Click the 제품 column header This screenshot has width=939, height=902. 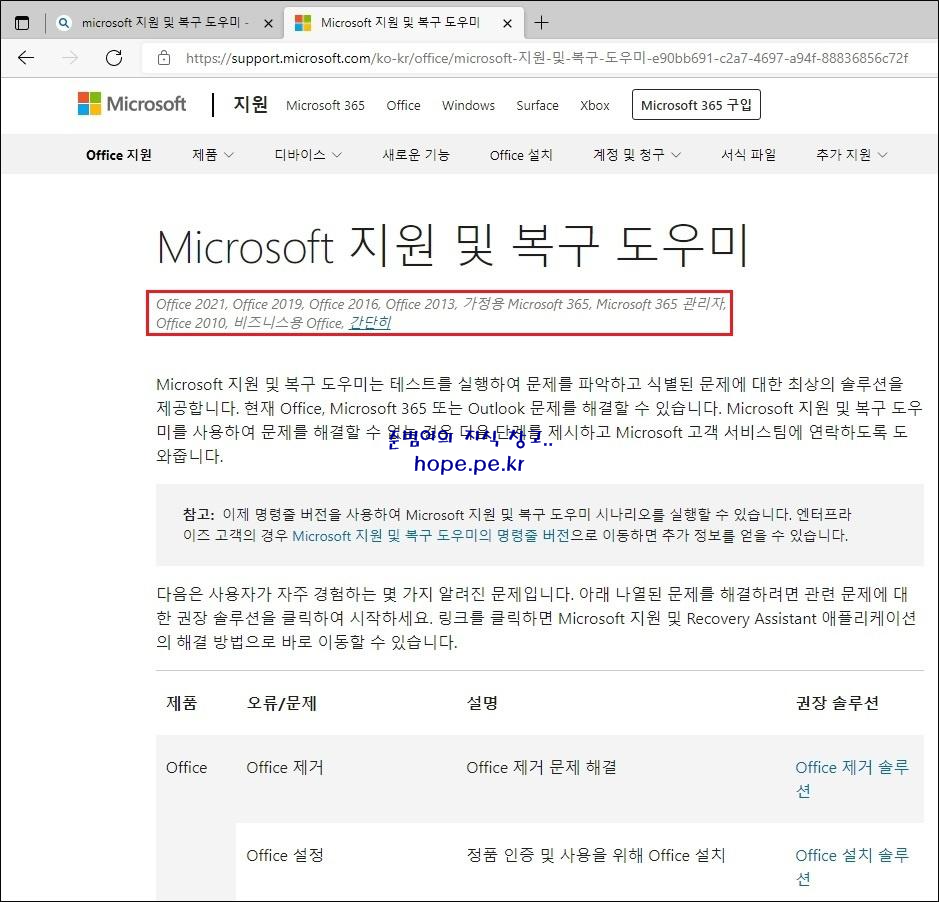point(181,703)
